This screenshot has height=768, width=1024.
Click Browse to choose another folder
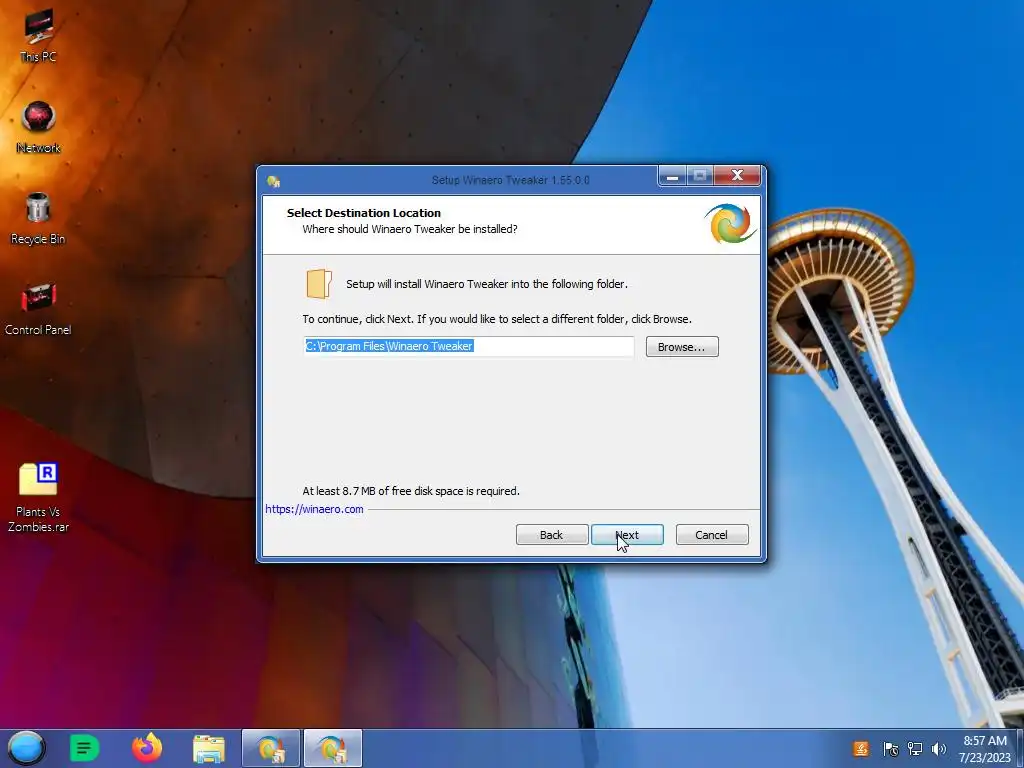click(682, 347)
